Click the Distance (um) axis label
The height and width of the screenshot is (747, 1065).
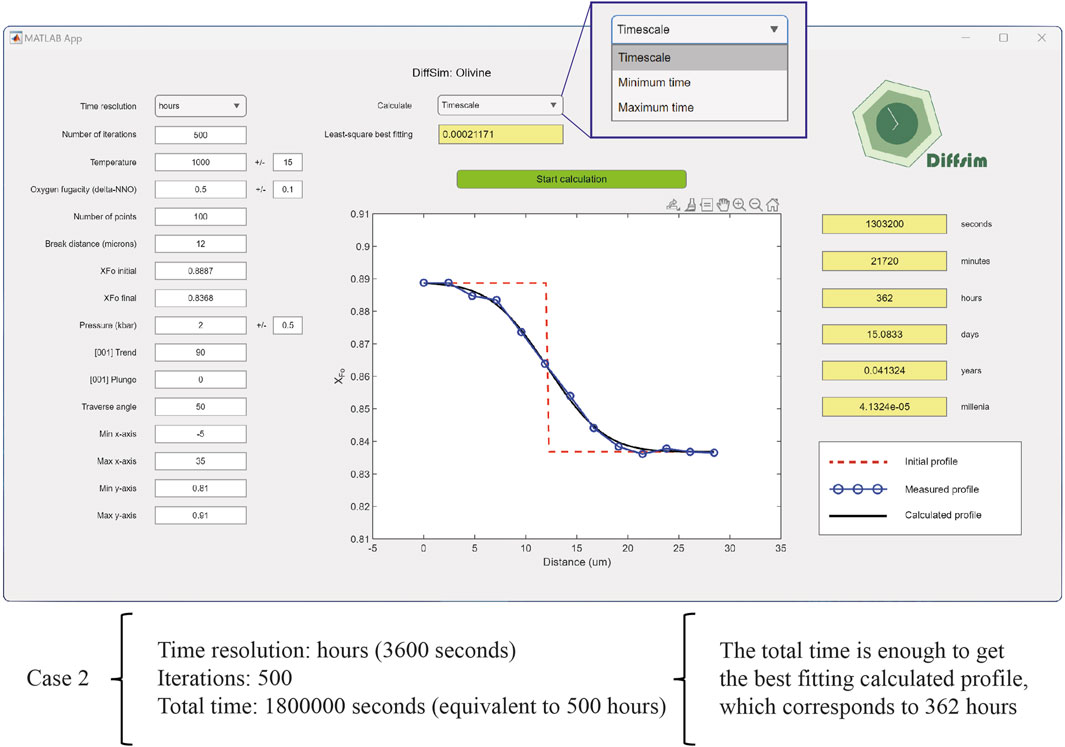[x=577, y=562]
